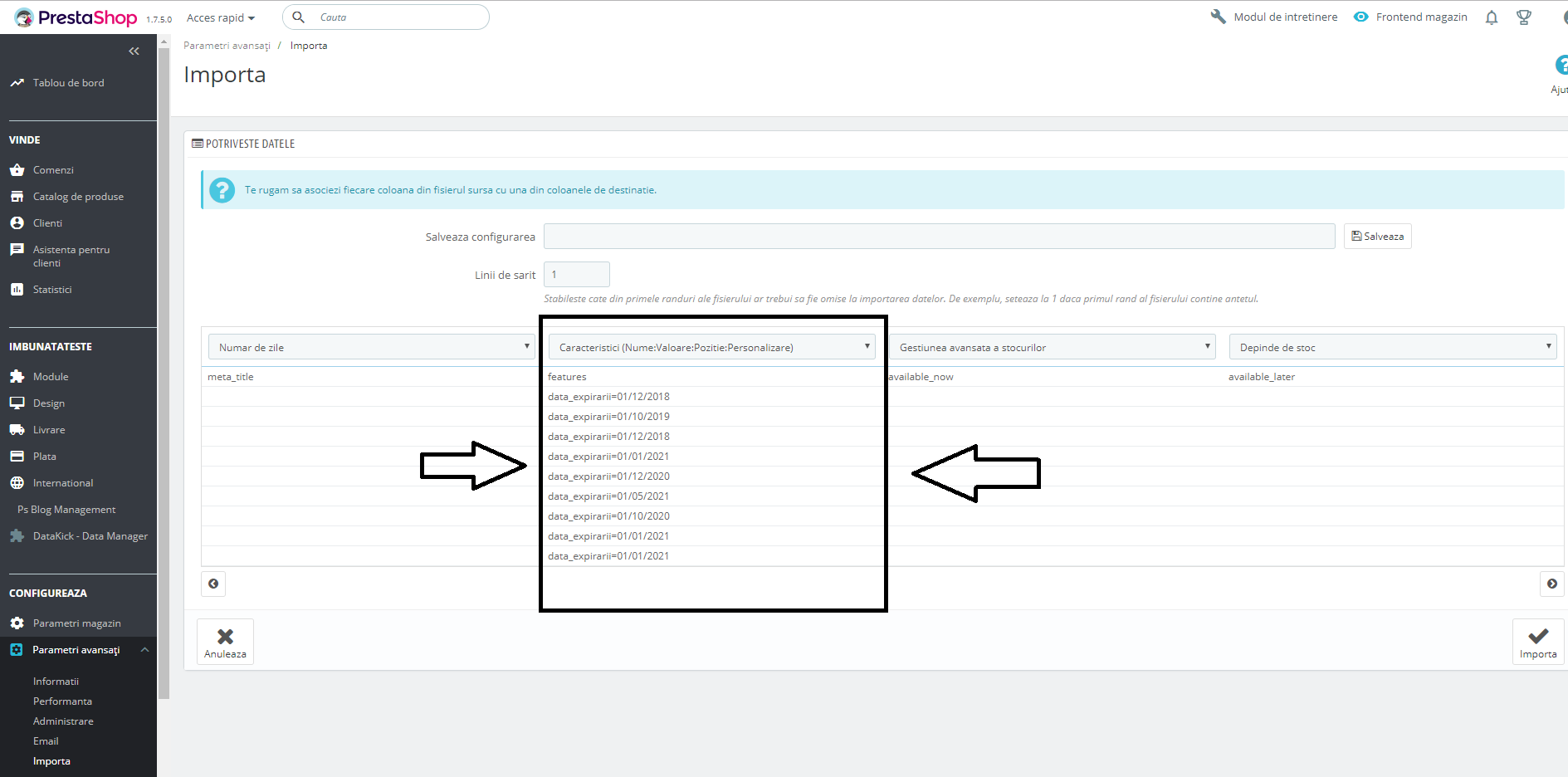1568x777 pixels.
Task: Click the sidebar vertical scrollbar
Action: (x=164, y=374)
